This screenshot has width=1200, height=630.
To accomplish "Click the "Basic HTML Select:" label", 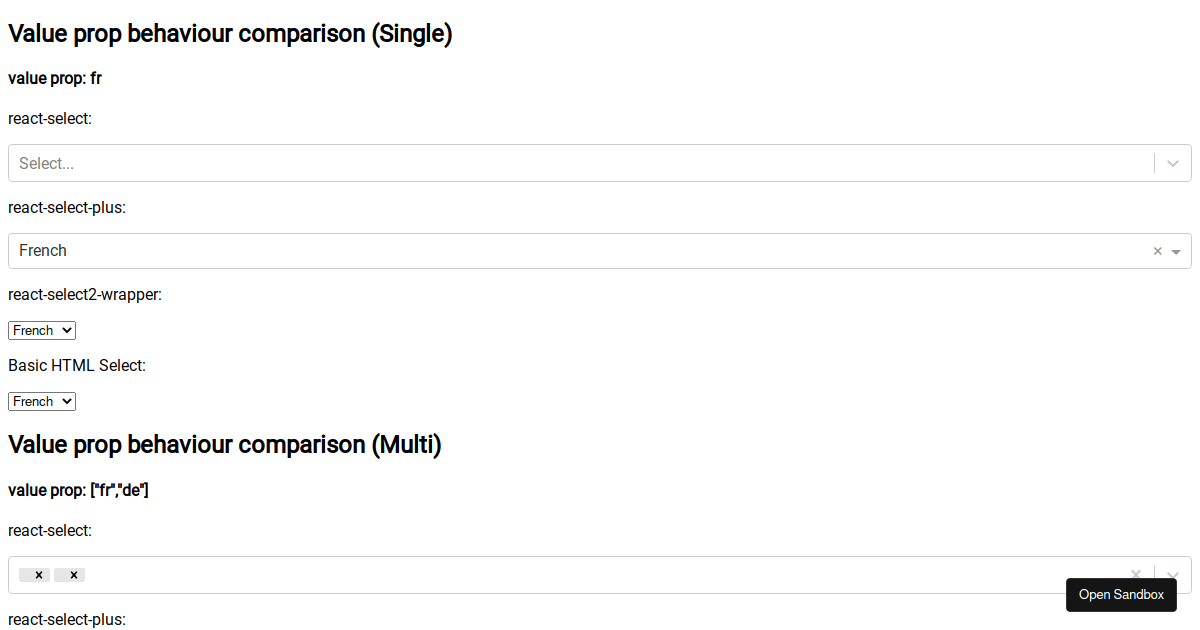I will click(77, 366).
